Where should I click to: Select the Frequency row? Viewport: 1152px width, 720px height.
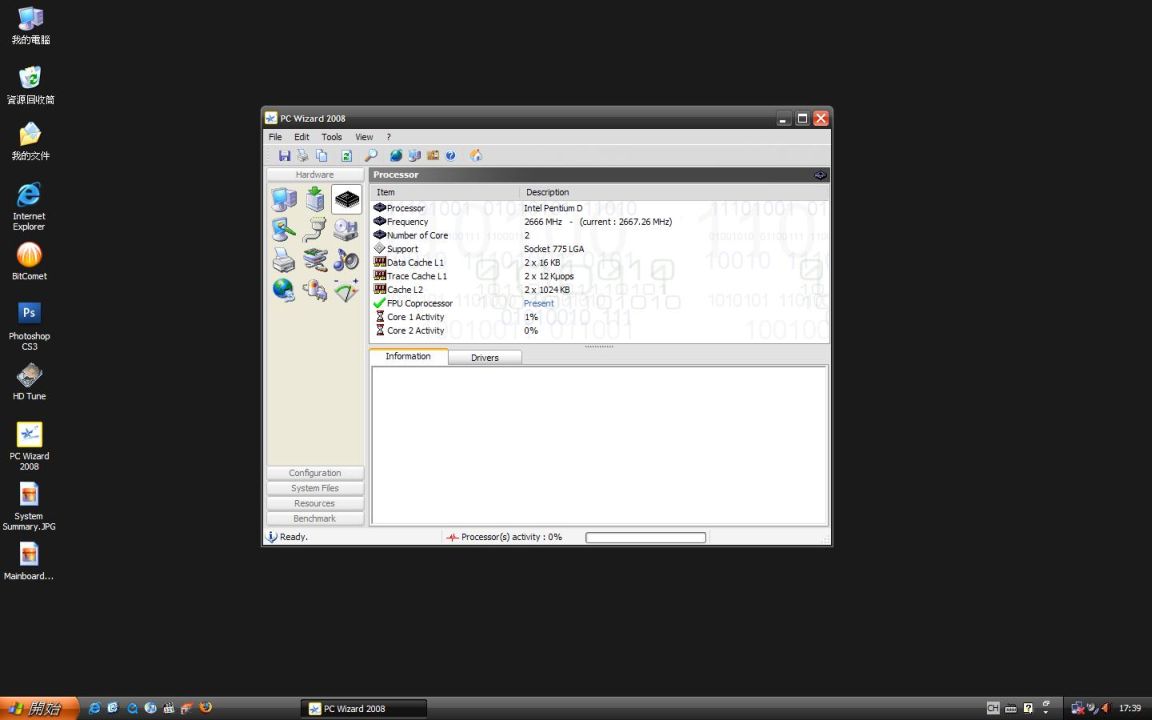tap(599, 222)
